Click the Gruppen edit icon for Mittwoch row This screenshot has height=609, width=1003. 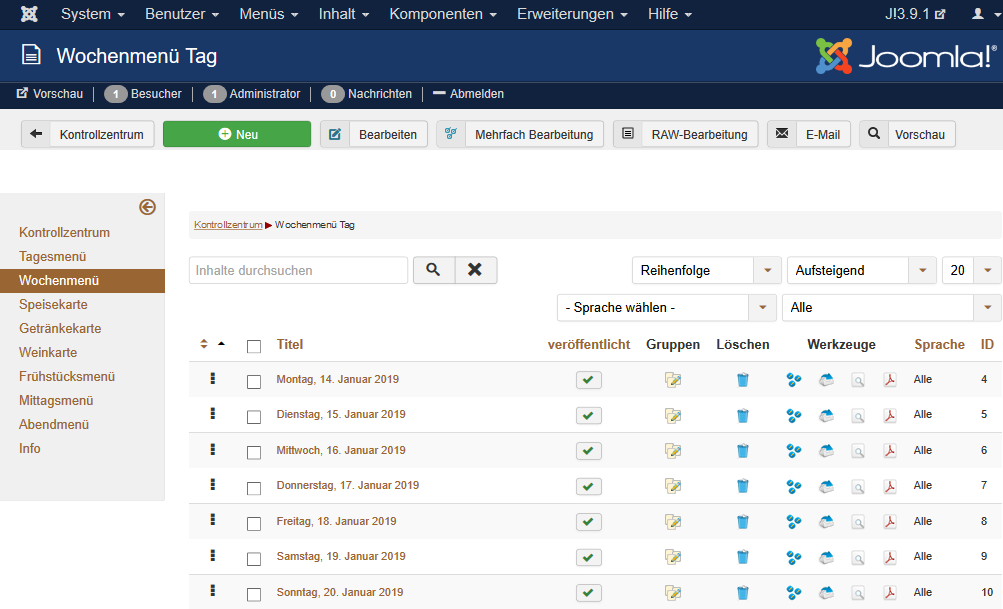pyautogui.click(x=673, y=451)
